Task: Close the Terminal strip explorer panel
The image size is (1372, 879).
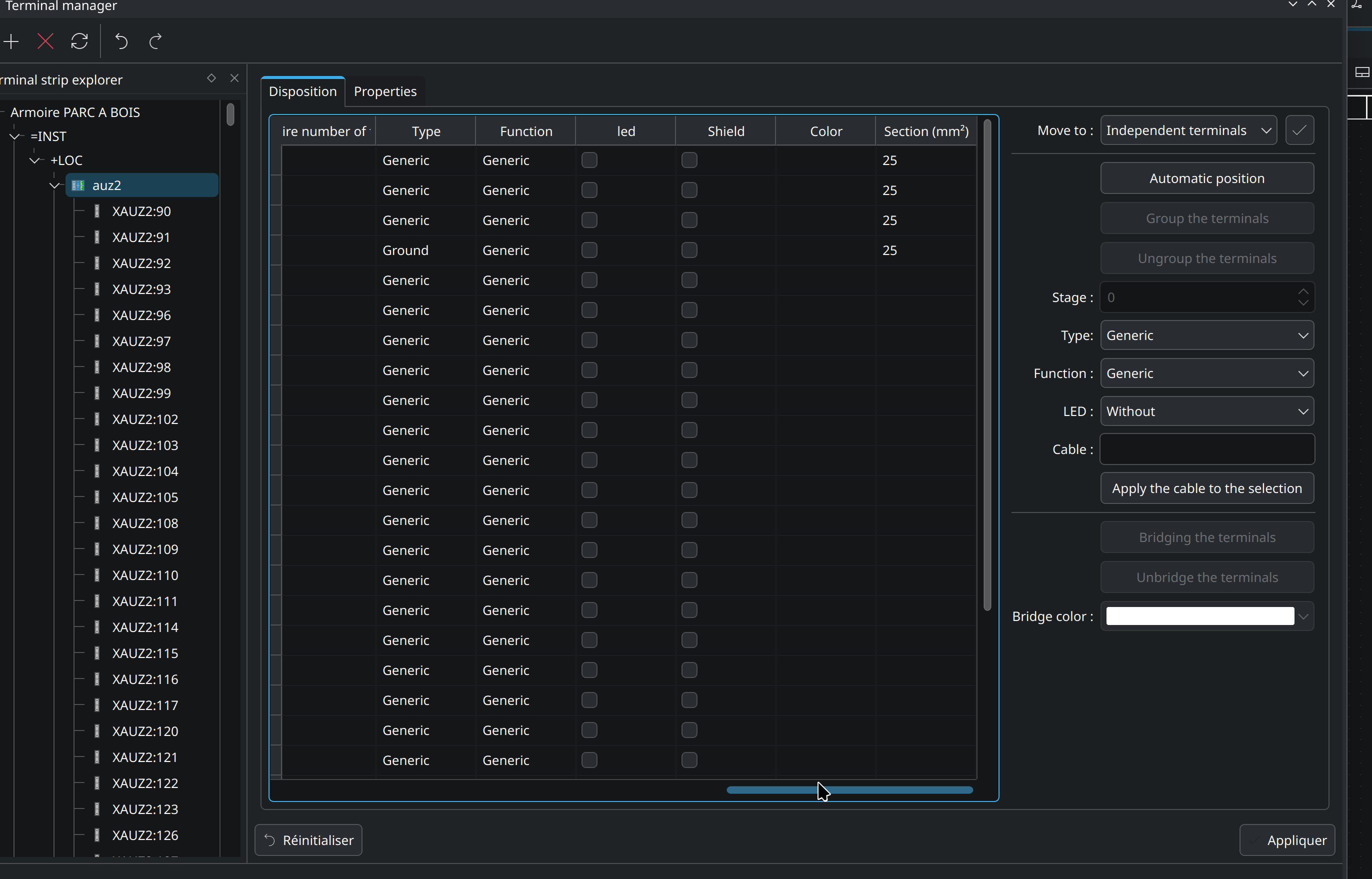Action: point(234,78)
